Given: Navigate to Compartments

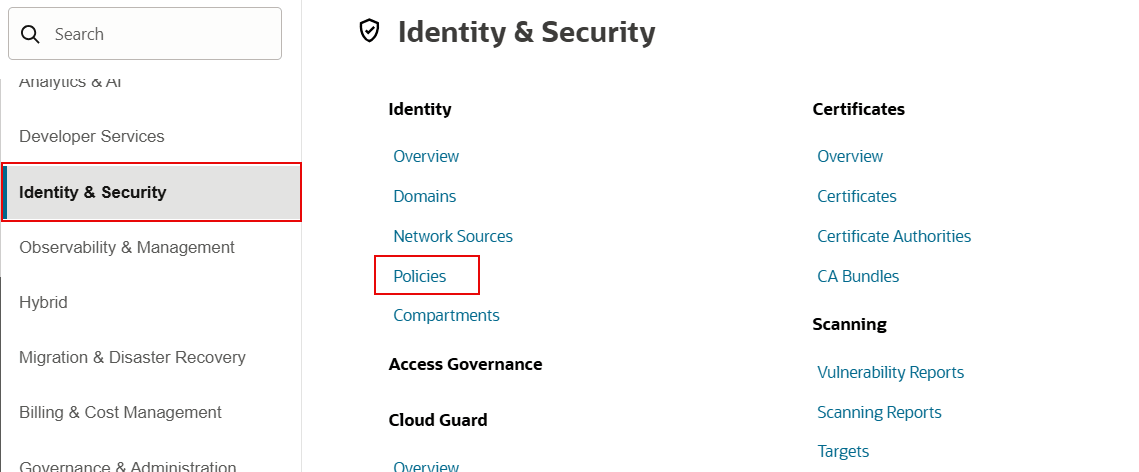Looking at the screenshot, I should point(446,315).
